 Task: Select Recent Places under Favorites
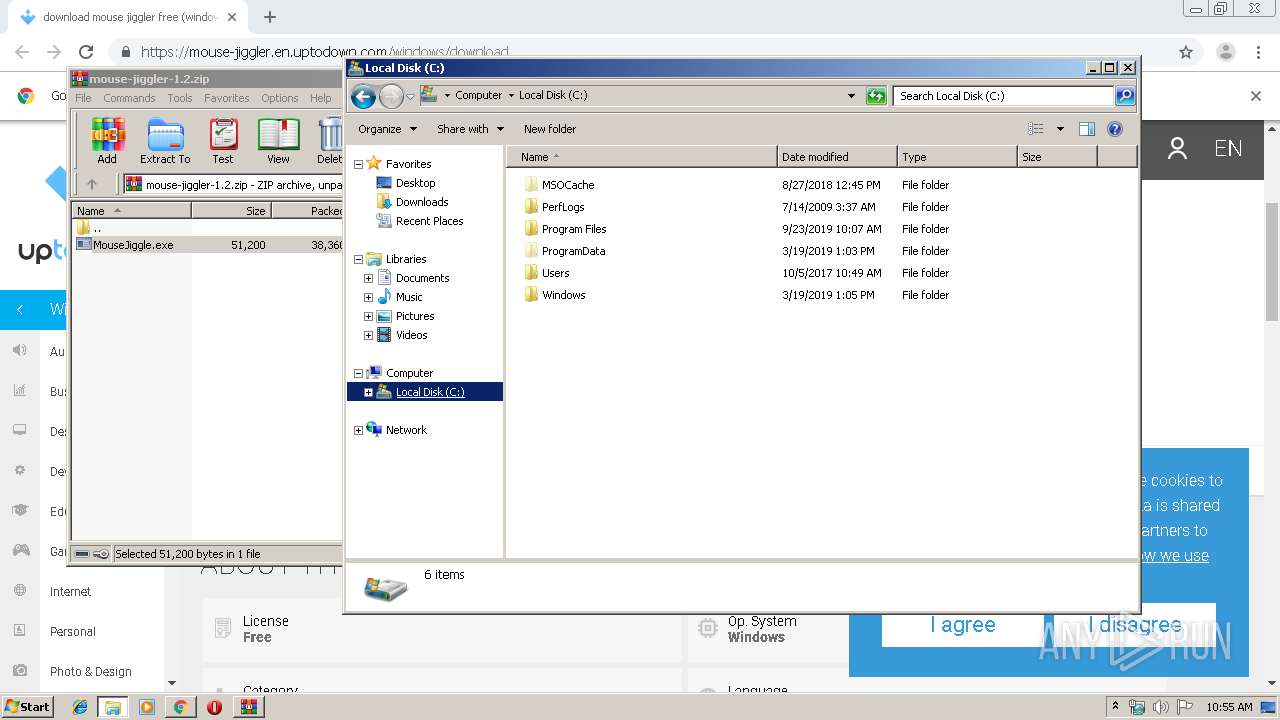pos(429,221)
